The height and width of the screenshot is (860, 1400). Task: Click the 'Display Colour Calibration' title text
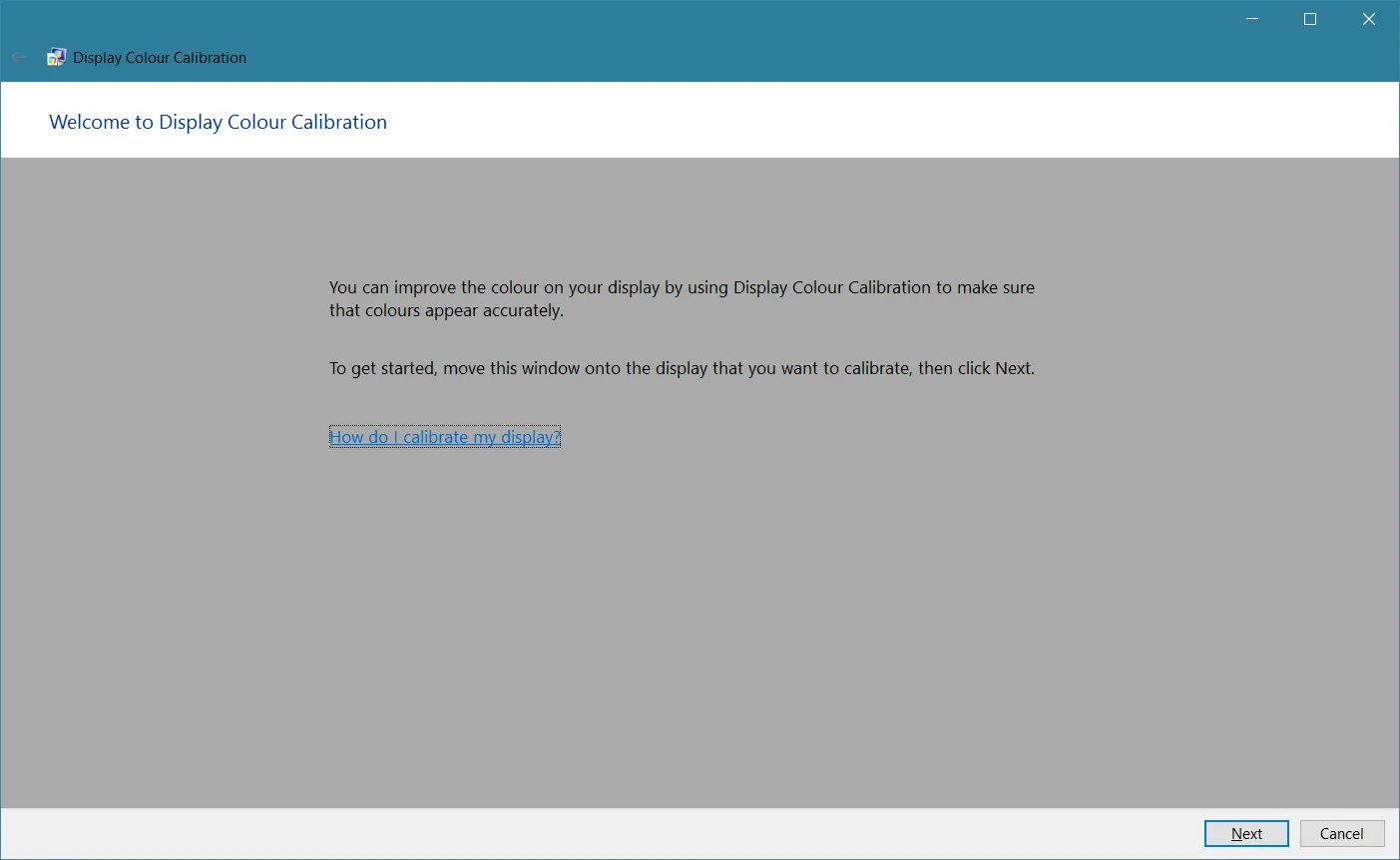(158, 57)
